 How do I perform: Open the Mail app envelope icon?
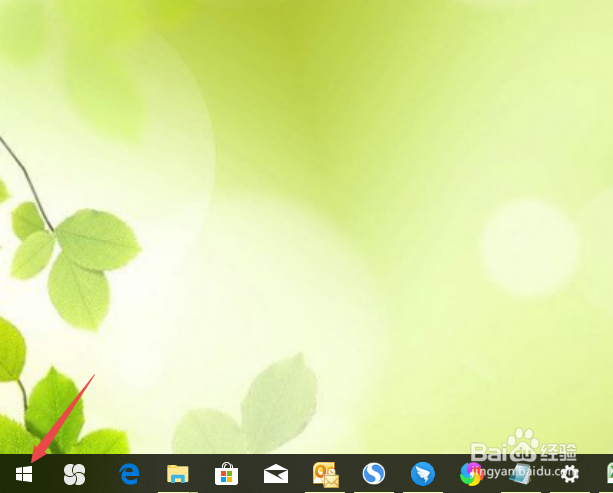coord(276,473)
